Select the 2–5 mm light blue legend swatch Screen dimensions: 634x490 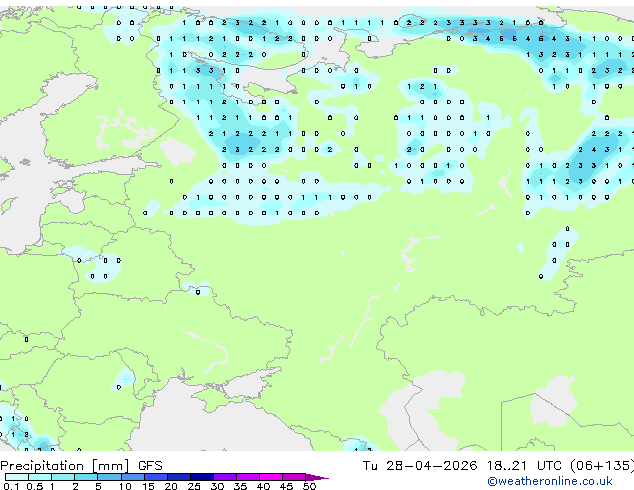(x=86, y=477)
